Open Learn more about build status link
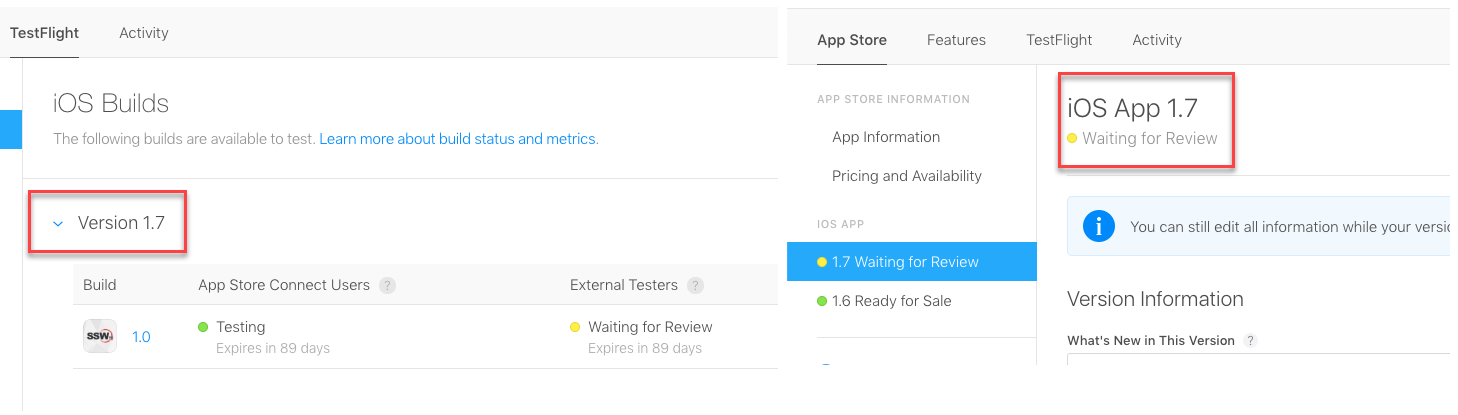 point(458,139)
